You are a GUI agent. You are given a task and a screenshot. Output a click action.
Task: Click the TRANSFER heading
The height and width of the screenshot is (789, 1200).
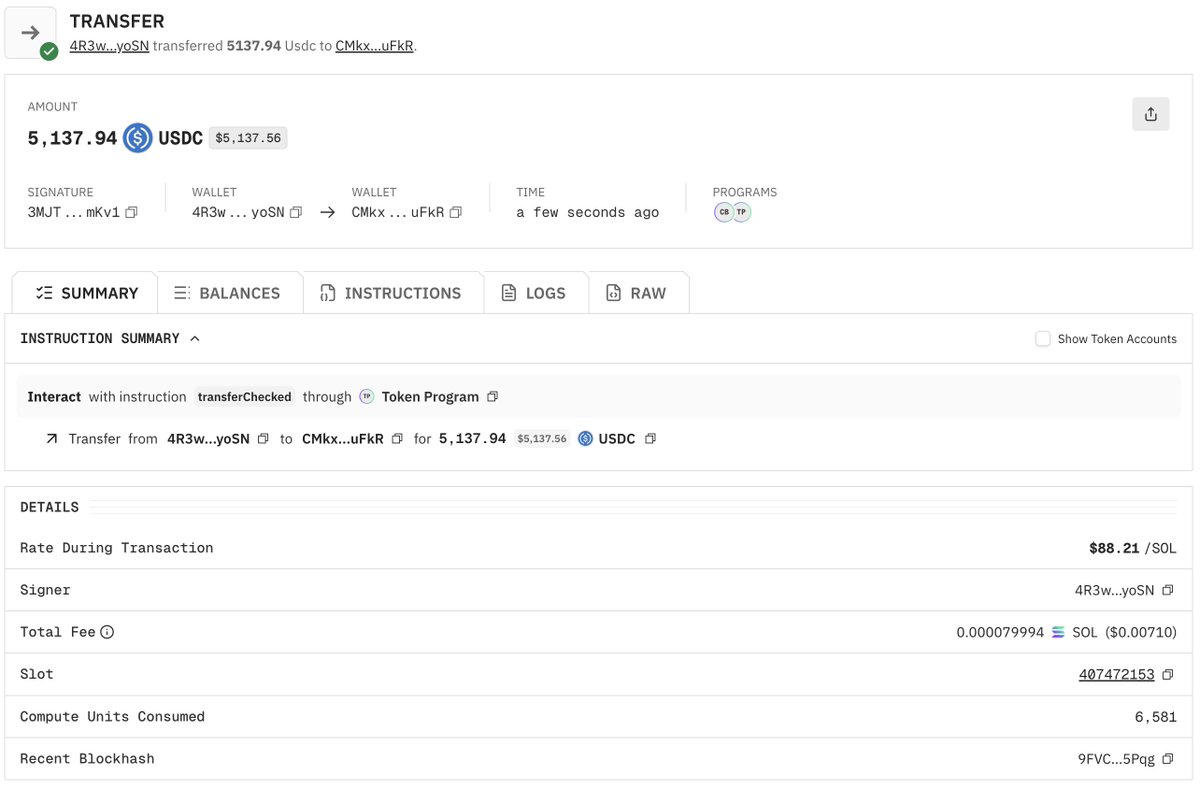tap(117, 21)
